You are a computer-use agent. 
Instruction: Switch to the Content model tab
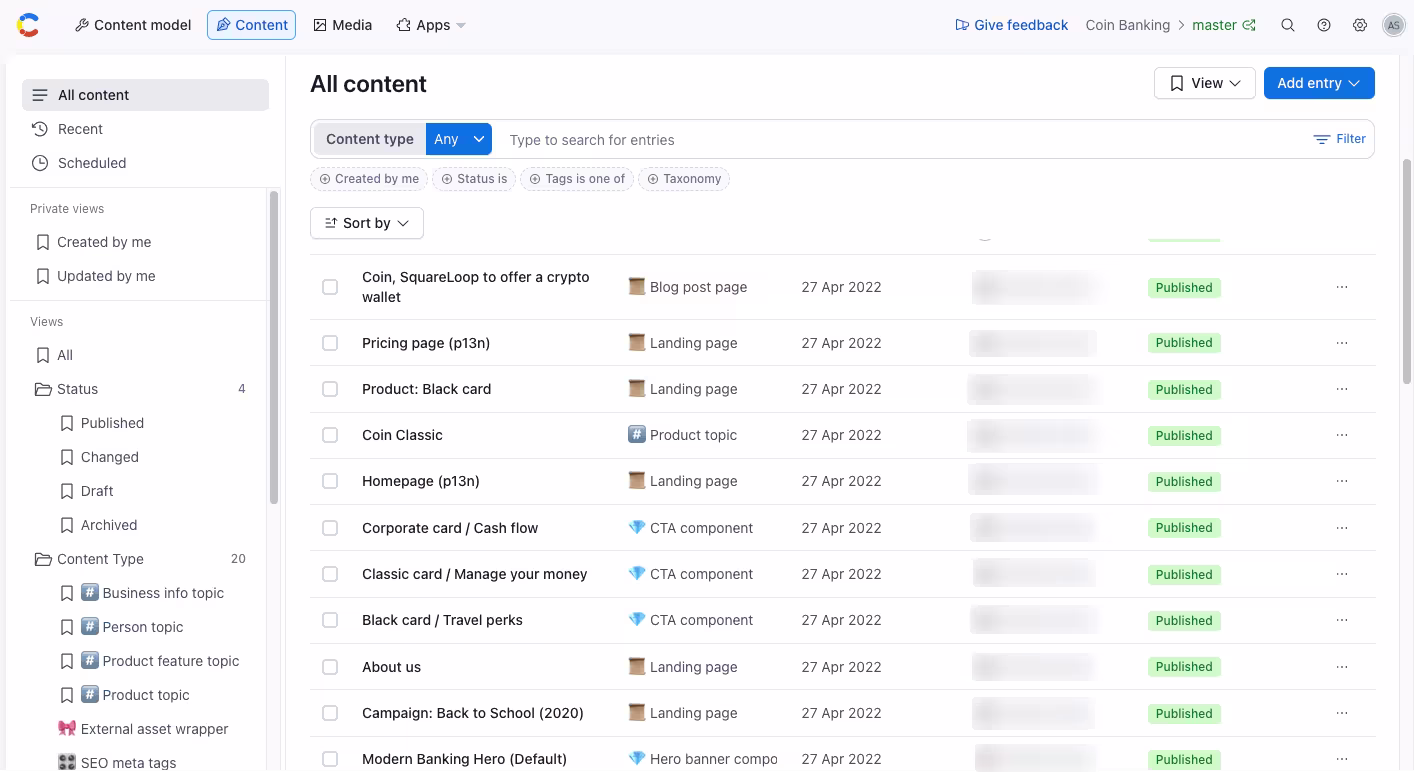click(x=133, y=25)
